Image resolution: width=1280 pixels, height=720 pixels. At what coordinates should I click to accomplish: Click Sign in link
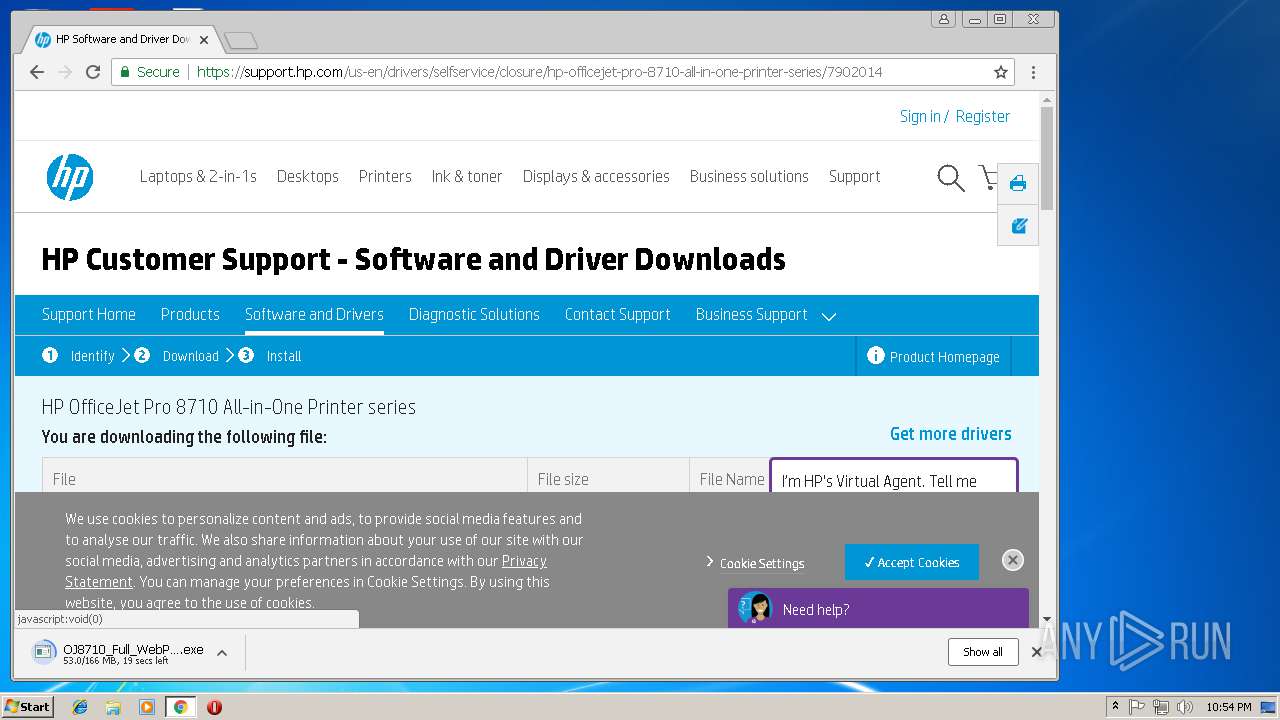[920, 116]
